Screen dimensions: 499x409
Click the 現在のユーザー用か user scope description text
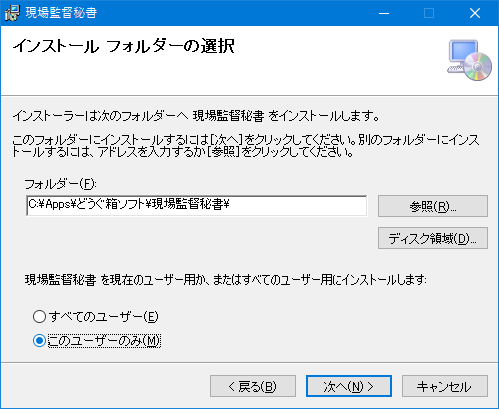pyautogui.click(x=226, y=279)
